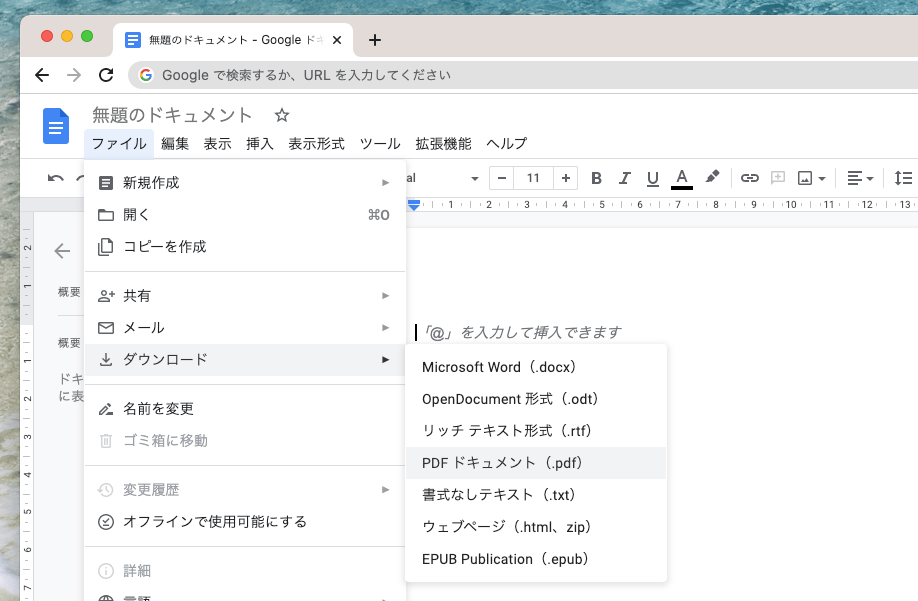Viewport: 918px width, 601px height.
Task: Download as OpenDocument 形式 (.odt)
Action: coord(536,399)
